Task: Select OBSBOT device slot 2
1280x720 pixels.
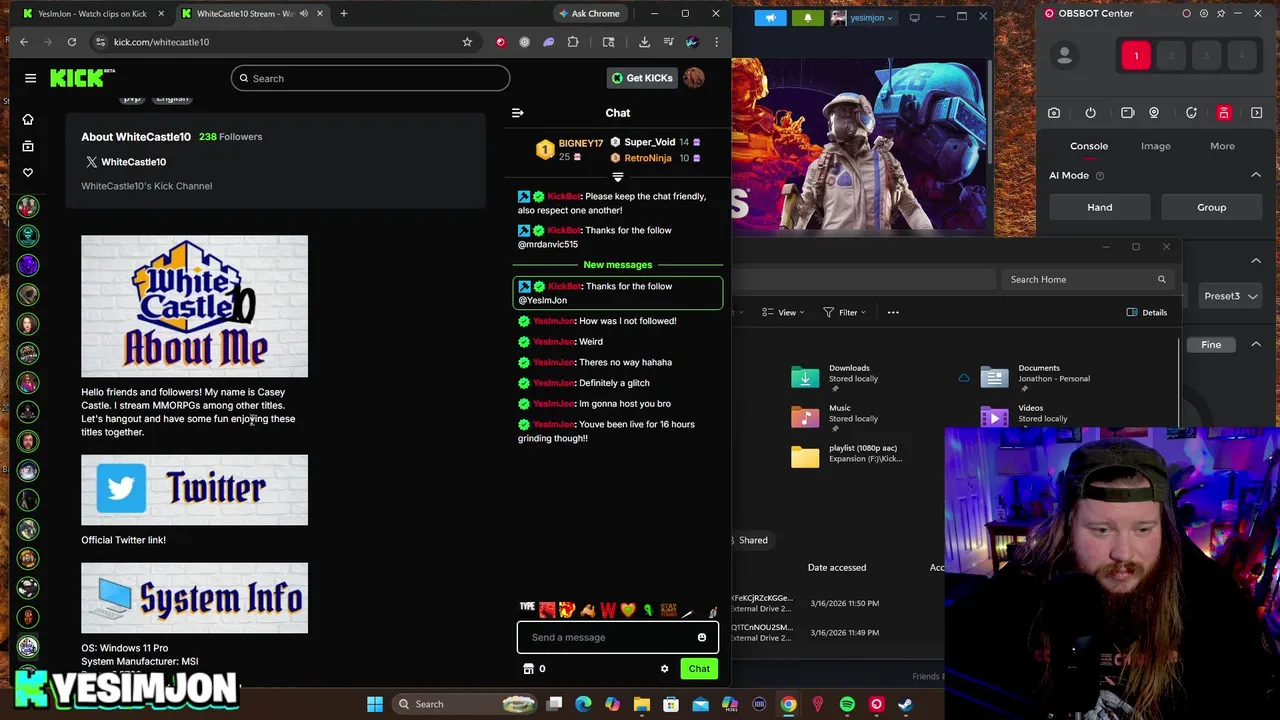Action: 1171,56
